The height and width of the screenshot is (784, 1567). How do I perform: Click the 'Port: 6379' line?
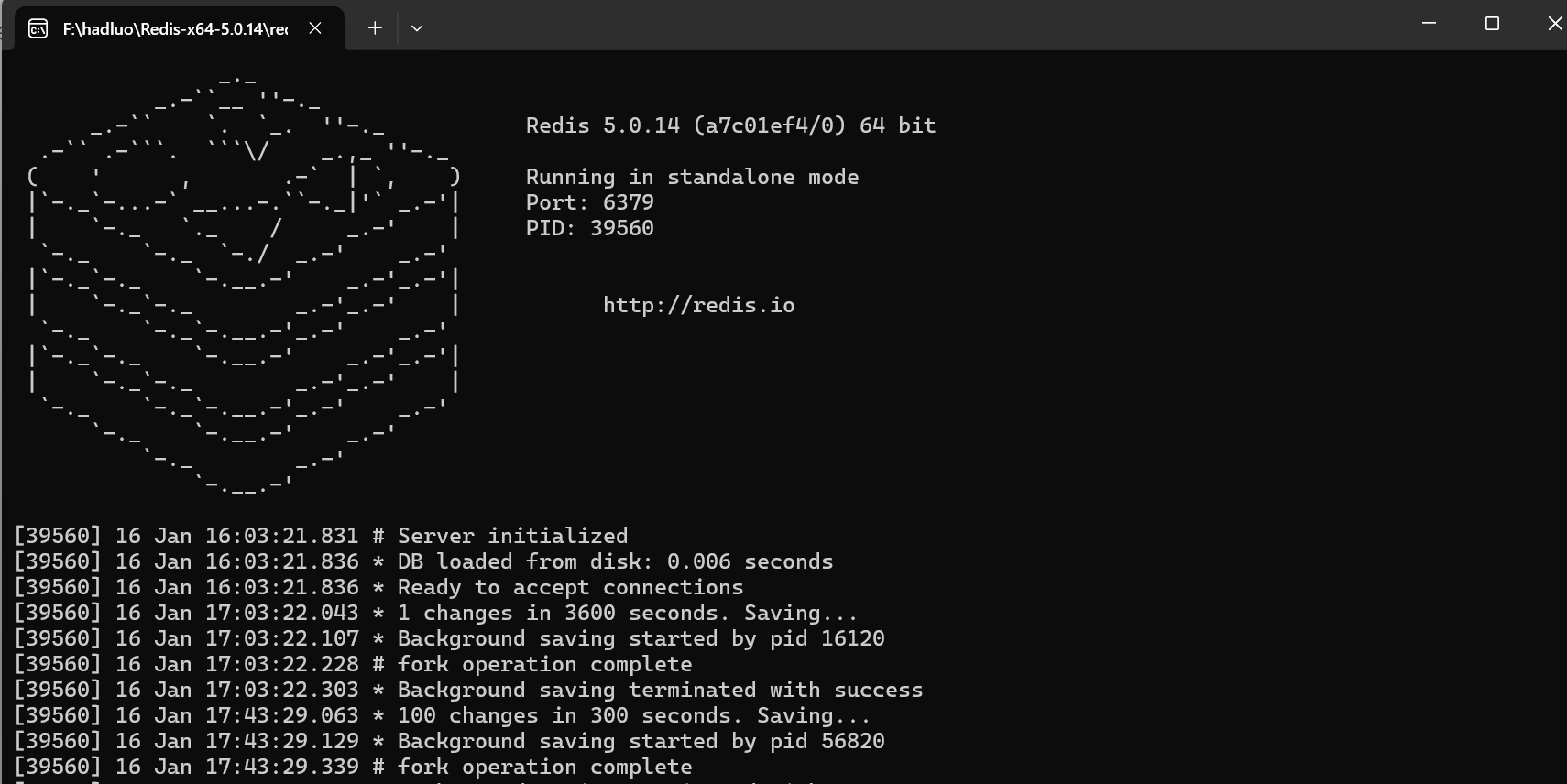point(589,202)
